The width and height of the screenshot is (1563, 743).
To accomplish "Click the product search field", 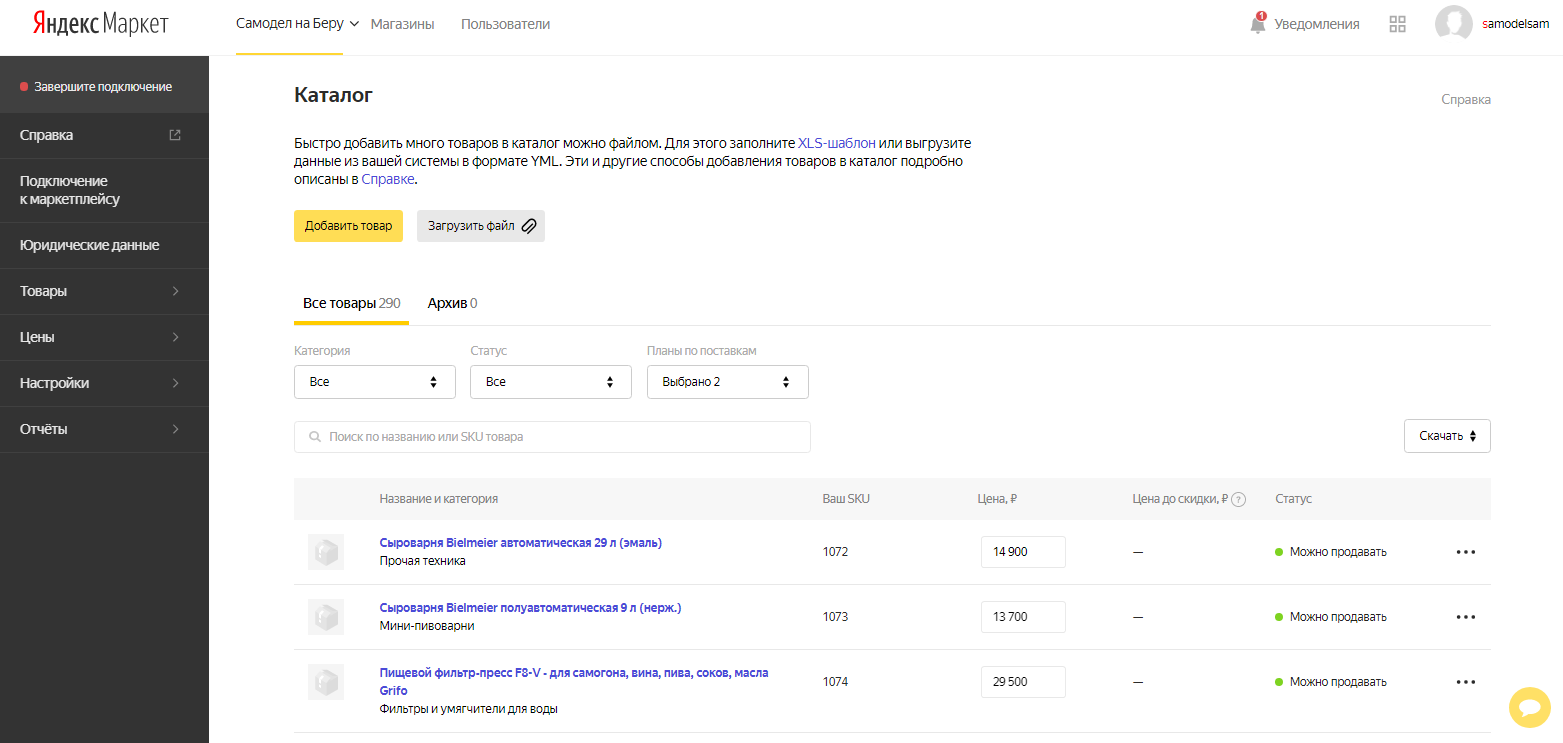I will tap(552, 437).
